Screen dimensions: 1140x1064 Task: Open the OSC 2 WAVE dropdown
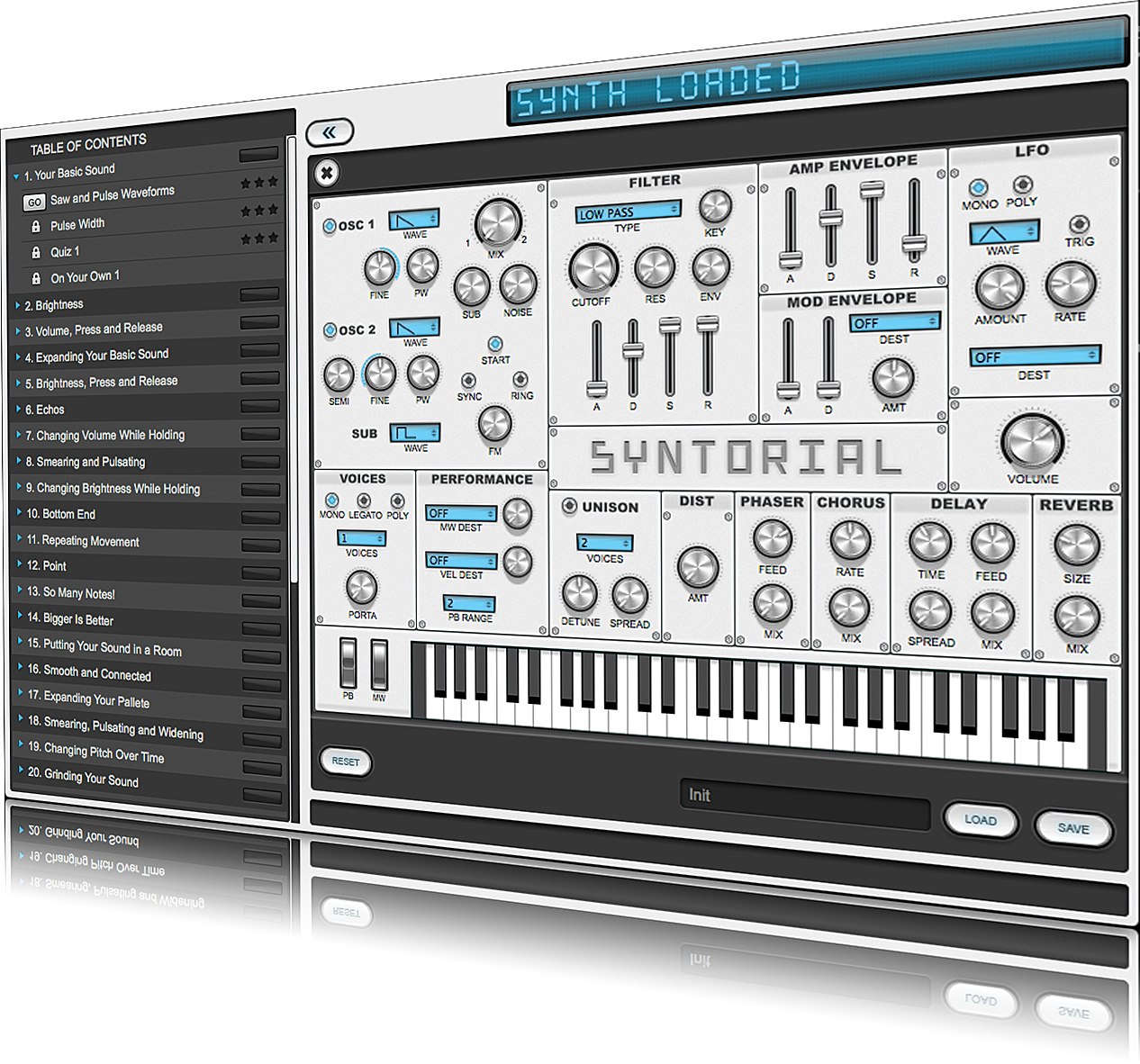(414, 328)
